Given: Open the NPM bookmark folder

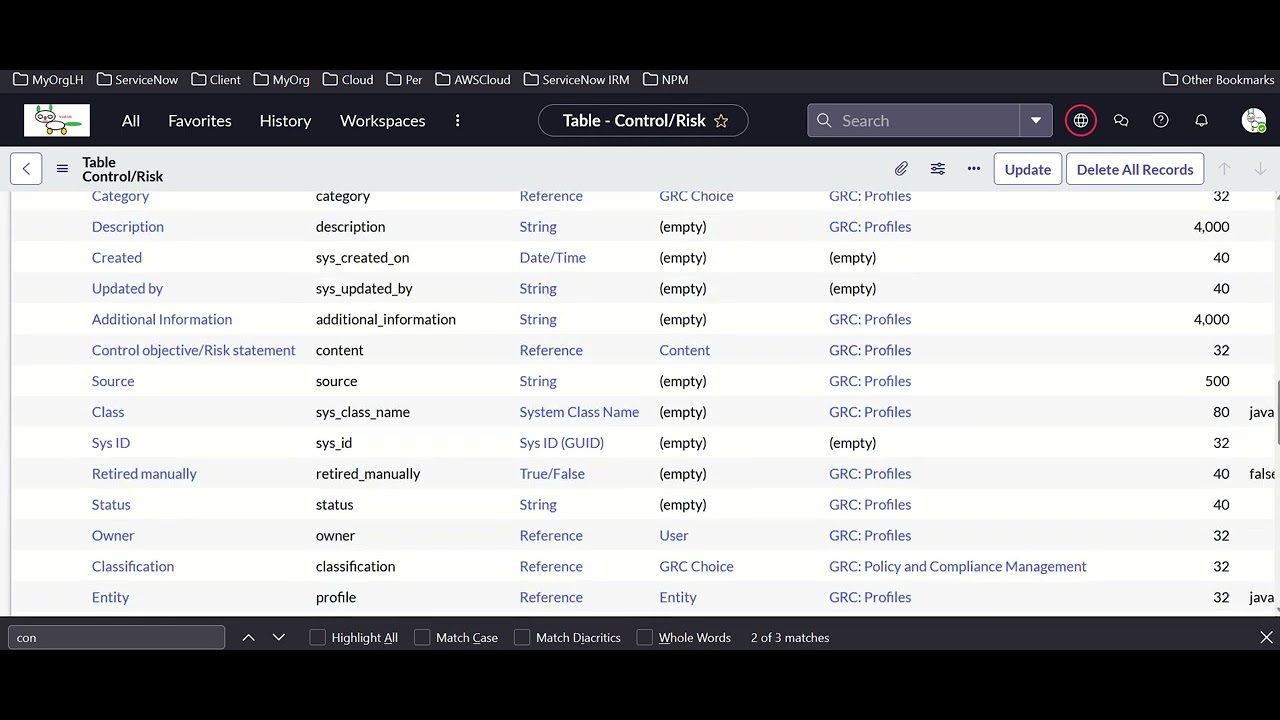Looking at the screenshot, I should [x=666, y=79].
